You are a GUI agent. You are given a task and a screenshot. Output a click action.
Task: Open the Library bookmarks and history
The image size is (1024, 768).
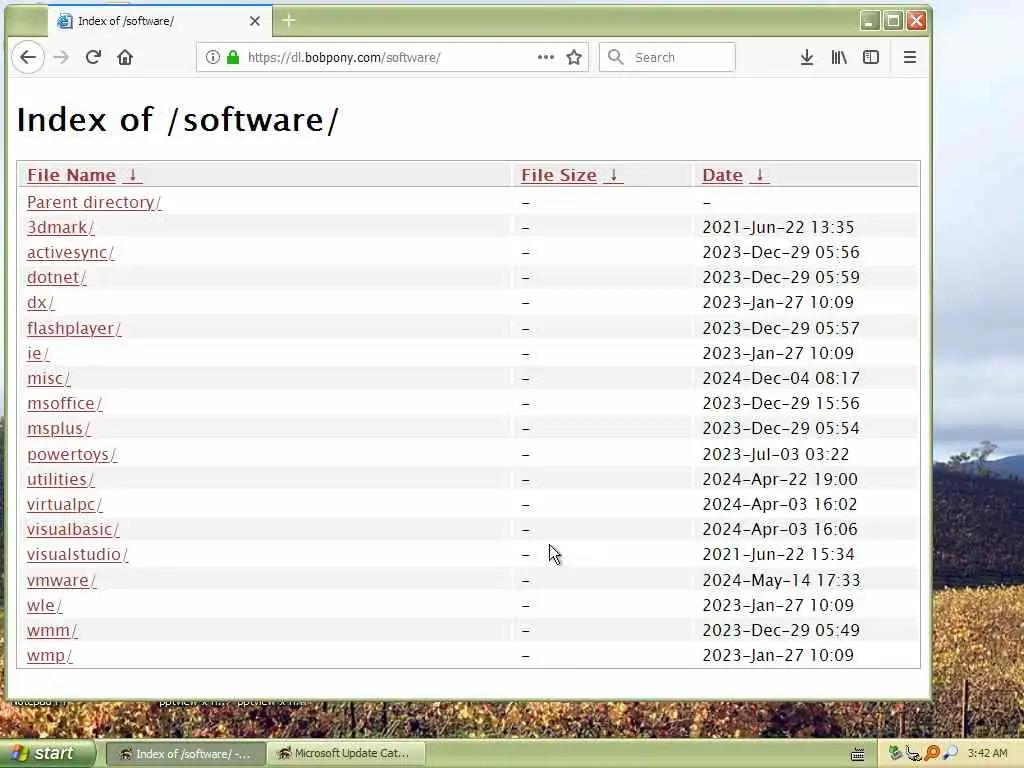(839, 57)
